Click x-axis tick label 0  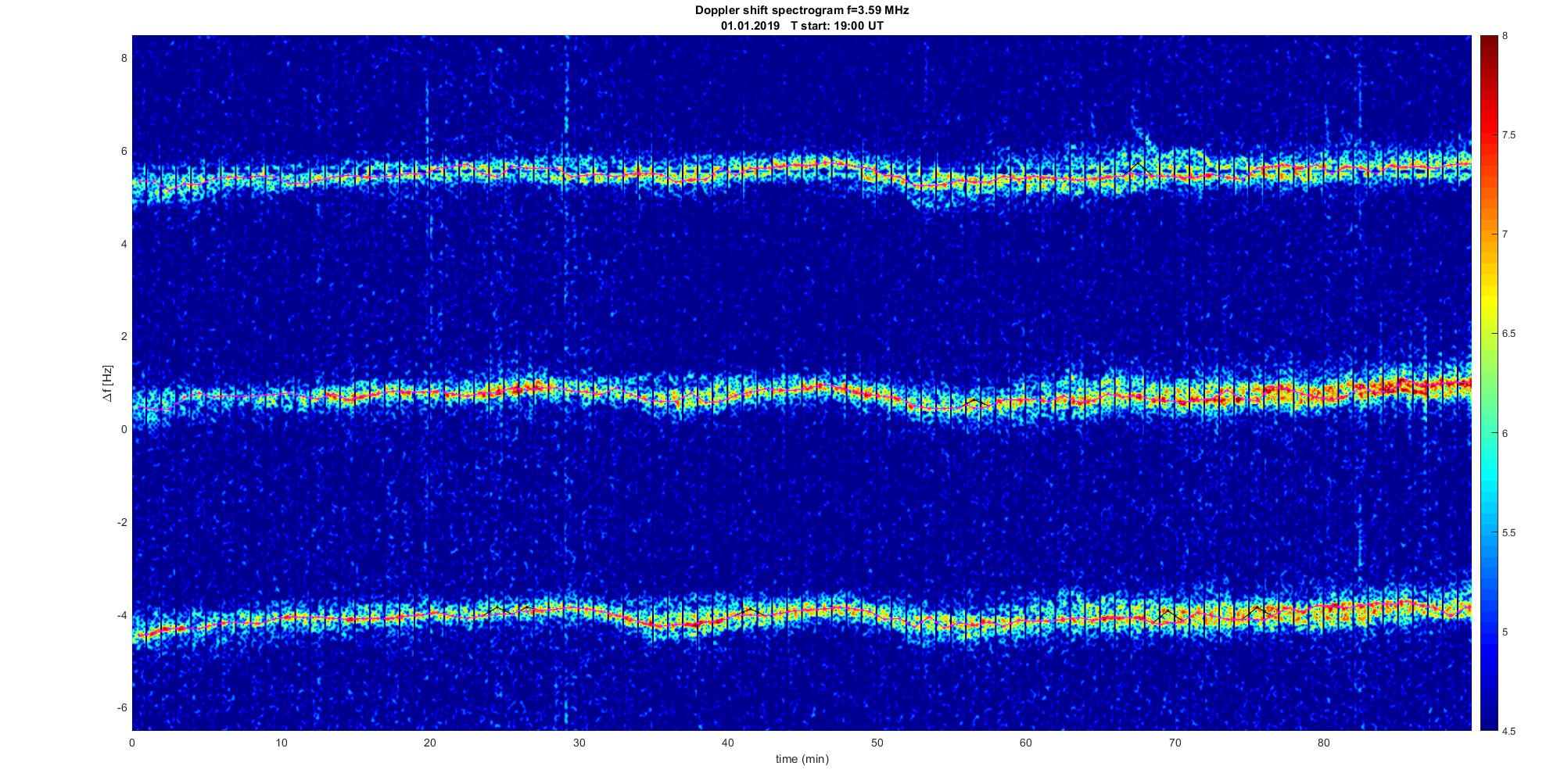click(x=132, y=743)
